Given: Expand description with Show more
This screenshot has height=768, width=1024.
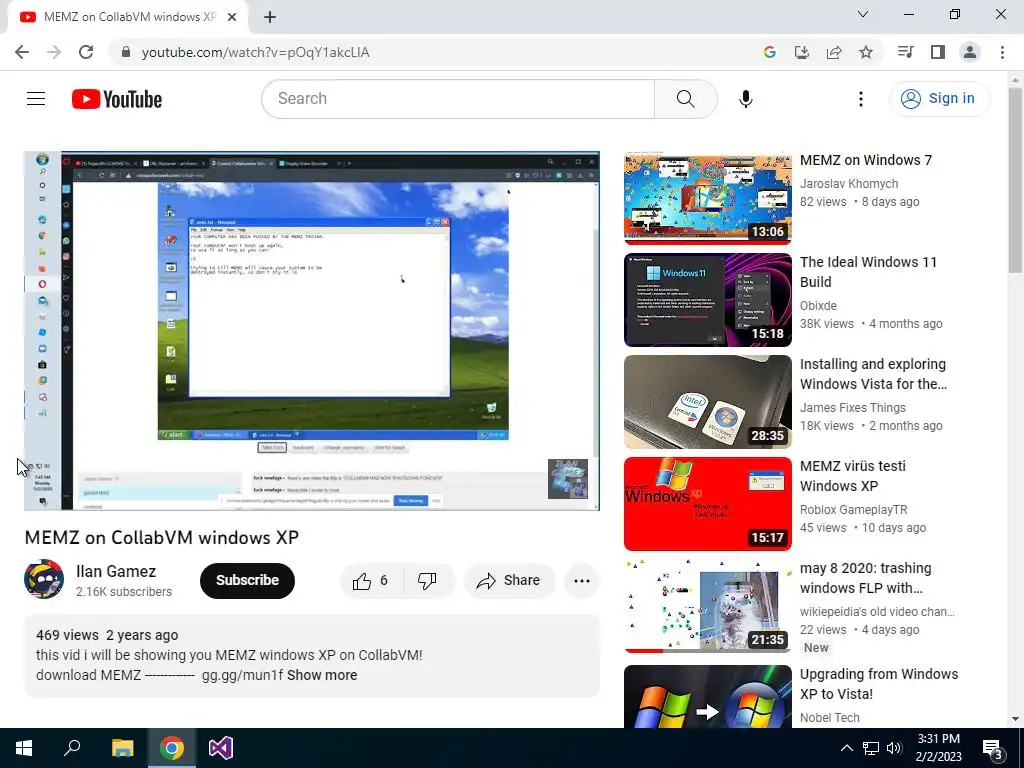Looking at the screenshot, I should click(x=322, y=675).
